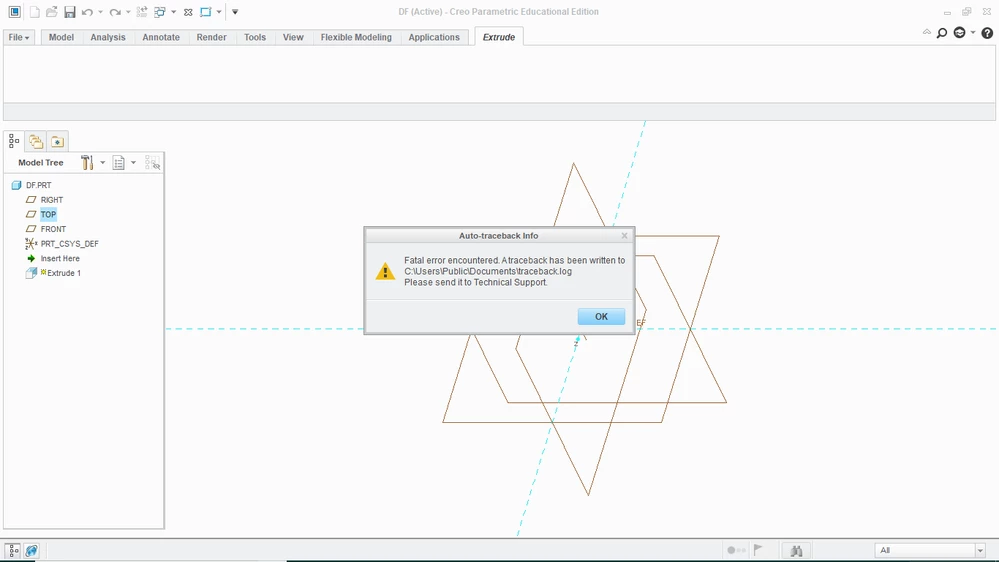Open the redo history dropdown arrow

128,11
